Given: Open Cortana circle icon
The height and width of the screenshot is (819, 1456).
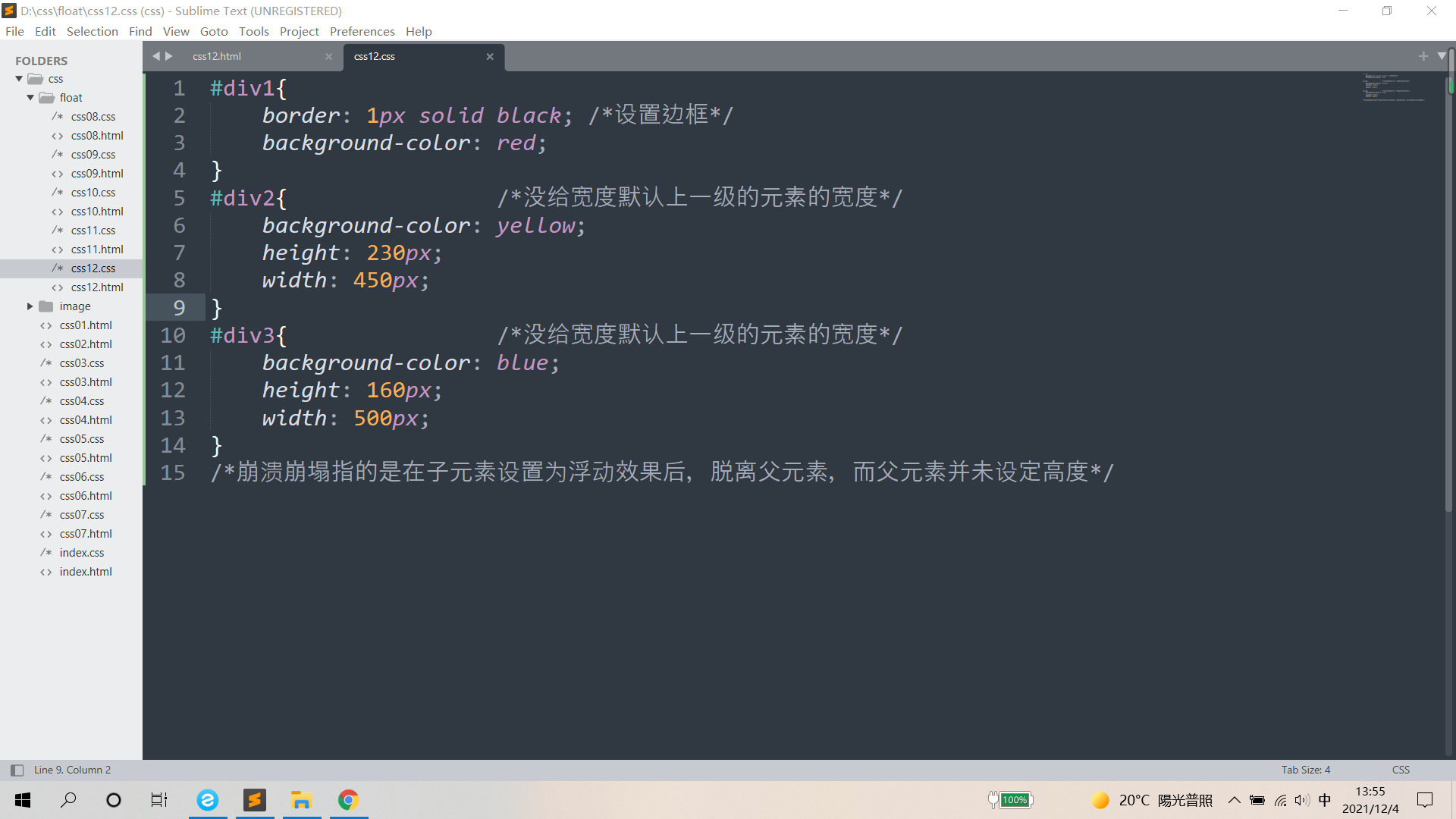Looking at the screenshot, I should point(114,800).
